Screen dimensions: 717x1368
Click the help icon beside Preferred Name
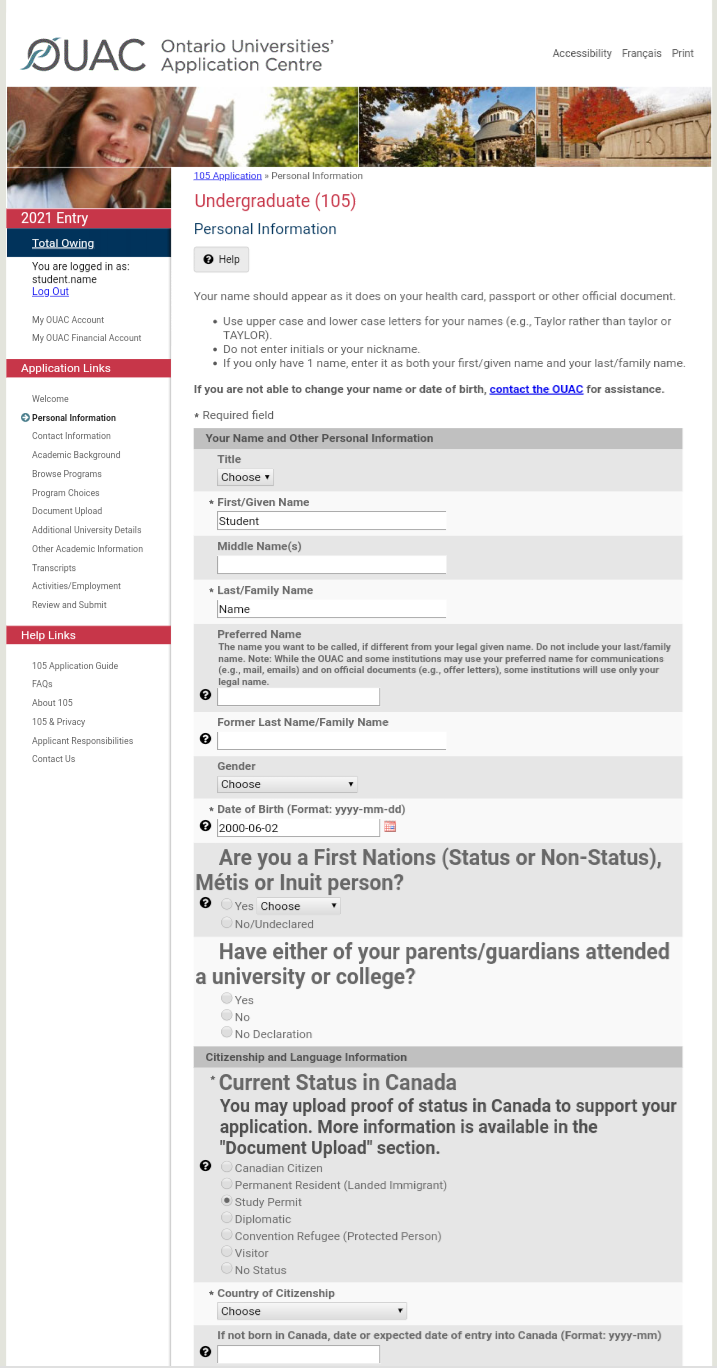[205, 695]
